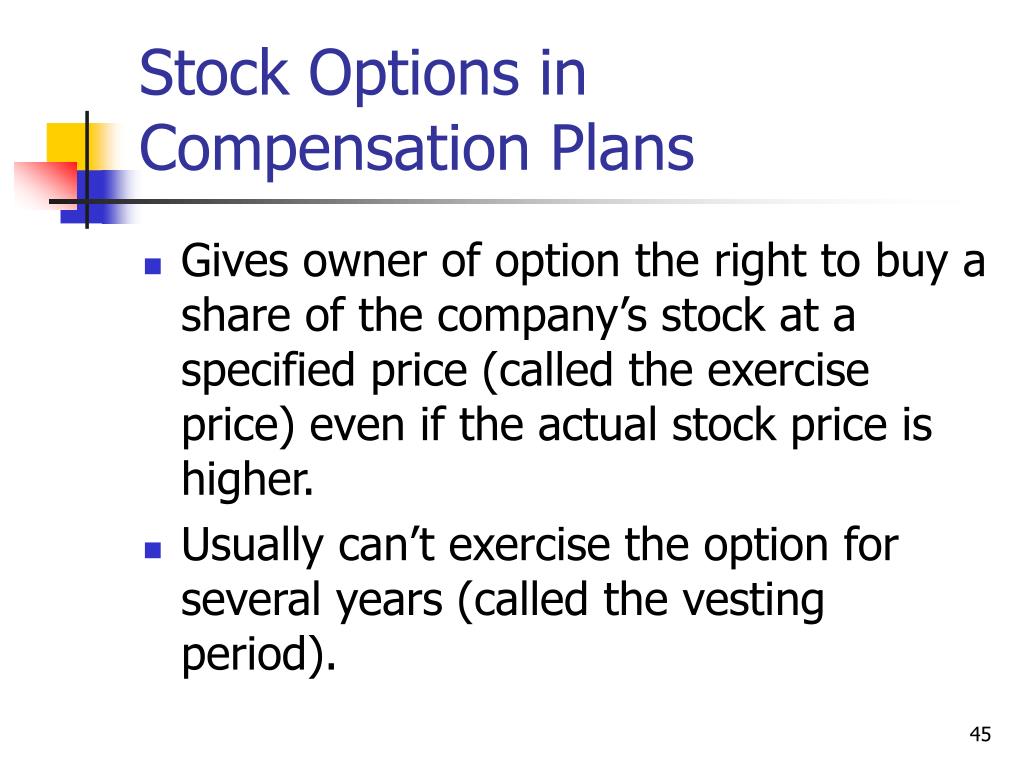Image resolution: width=1024 pixels, height=768 pixels.
Task: Click the word "higher." in the first bullet
Action: coord(247,479)
